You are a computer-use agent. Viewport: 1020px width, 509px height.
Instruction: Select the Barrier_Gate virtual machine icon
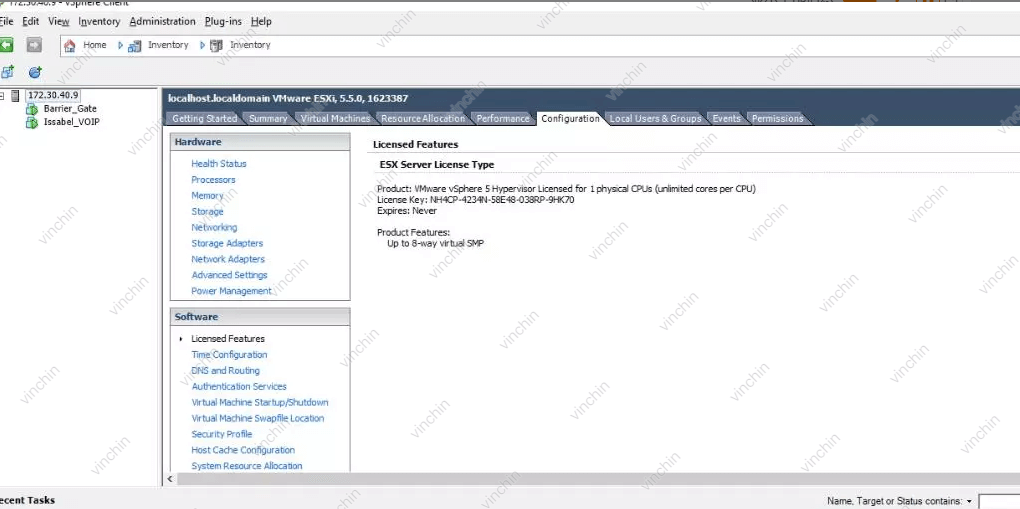32,109
